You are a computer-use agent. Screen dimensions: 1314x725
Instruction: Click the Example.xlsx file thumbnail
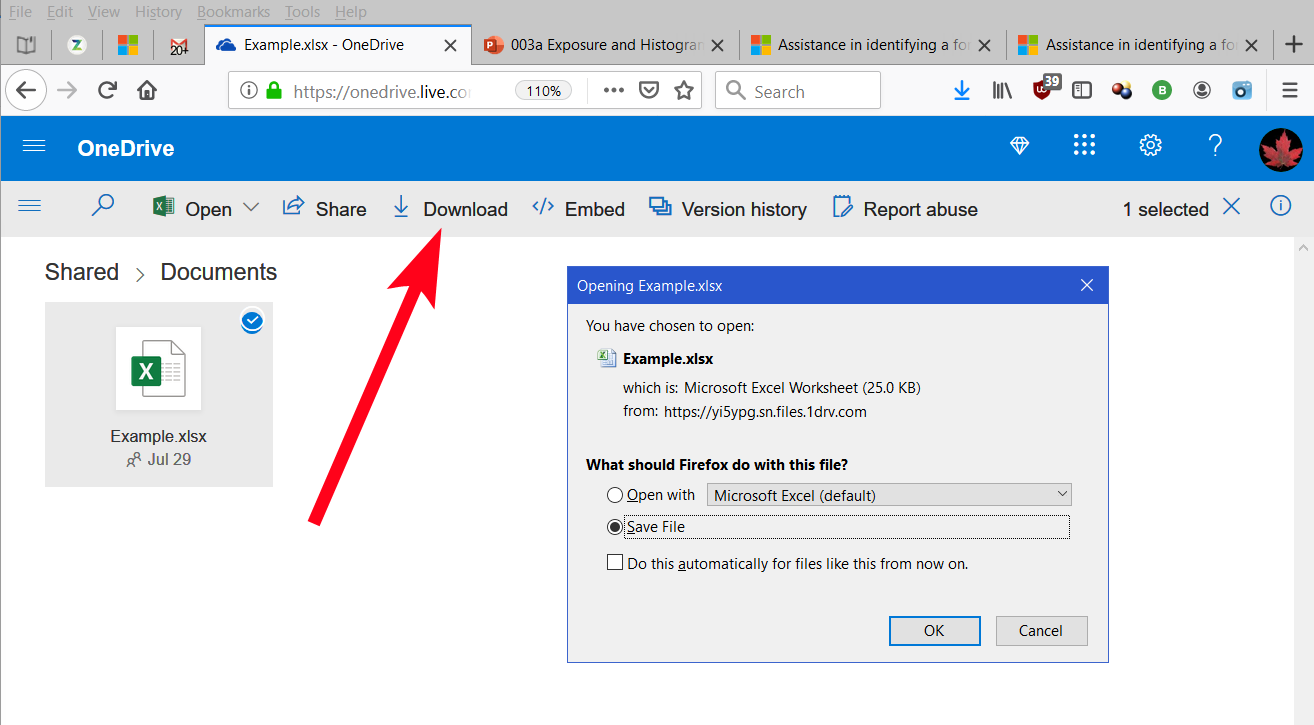158,368
